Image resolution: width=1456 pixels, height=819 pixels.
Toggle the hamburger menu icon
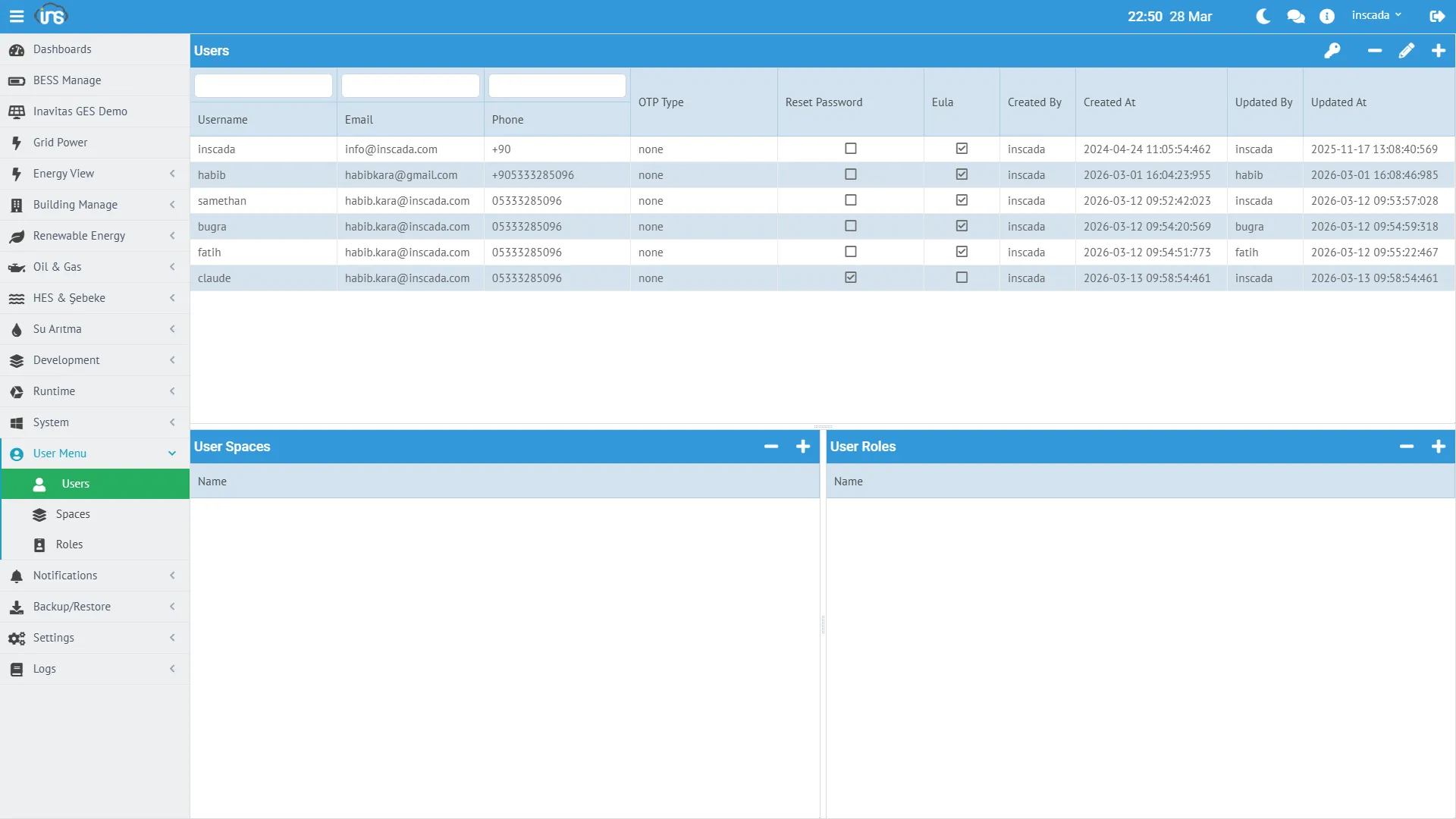click(17, 16)
